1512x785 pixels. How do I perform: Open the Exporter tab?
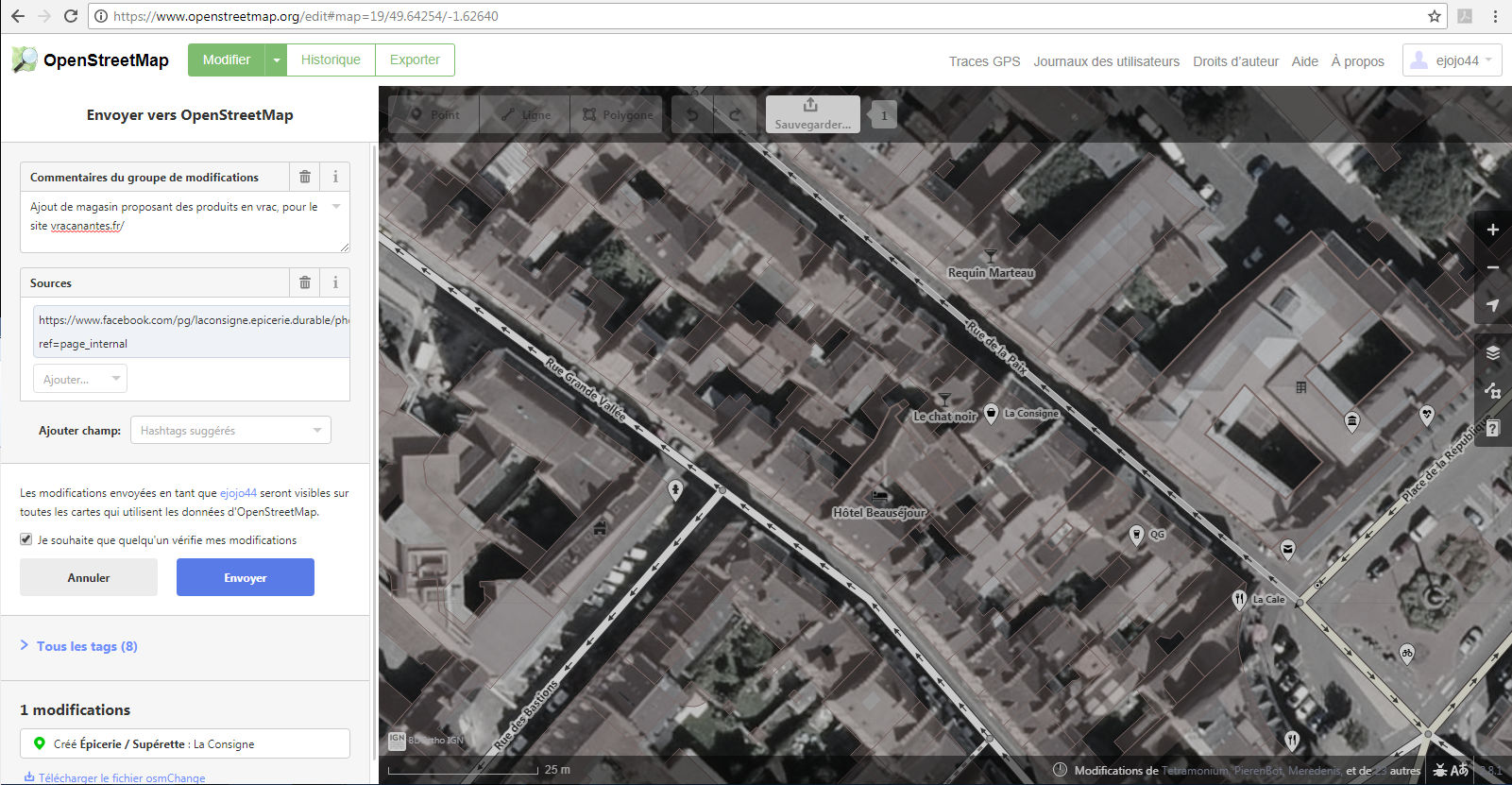[x=415, y=60]
